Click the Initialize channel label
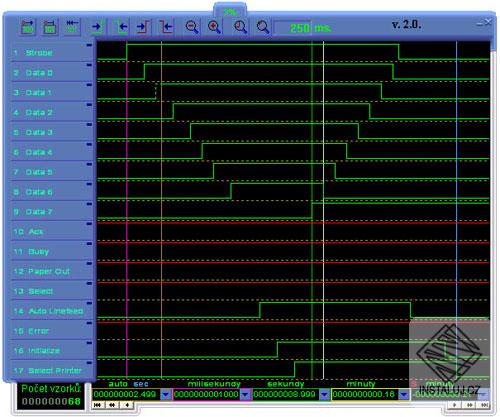The height and width of the screenshot is (417, 500). (x=44, y=350)
